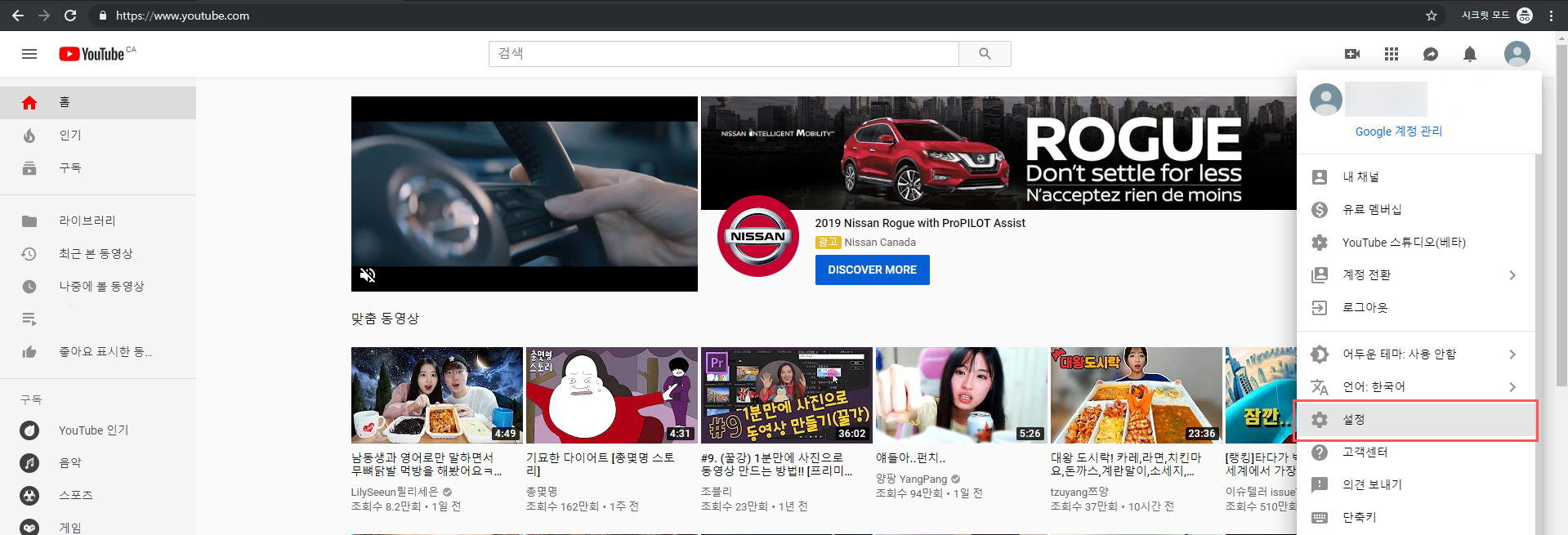Screen dimensions: 1568x535
Task: Click the 라이브러리 folder icon
Action: 29,221
